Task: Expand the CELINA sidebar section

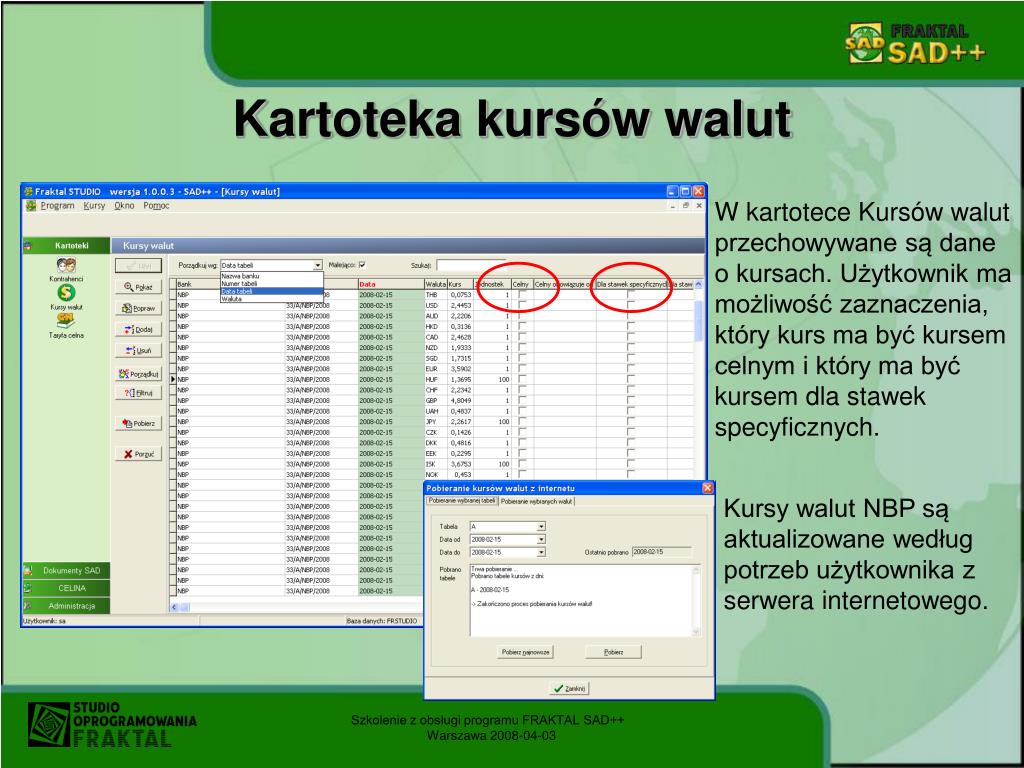Action: 66,588
